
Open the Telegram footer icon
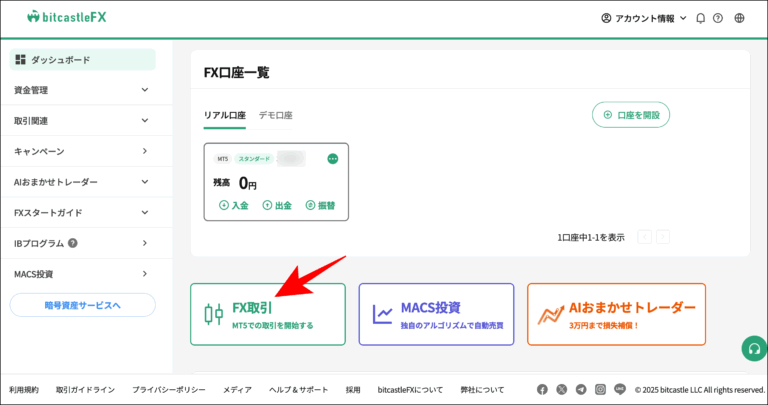tap(581, 390)
